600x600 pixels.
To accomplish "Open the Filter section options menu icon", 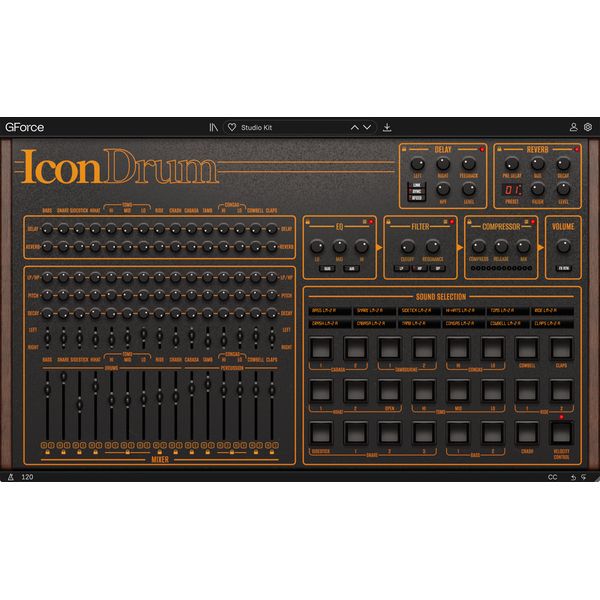I will click(x=445, y=222).
